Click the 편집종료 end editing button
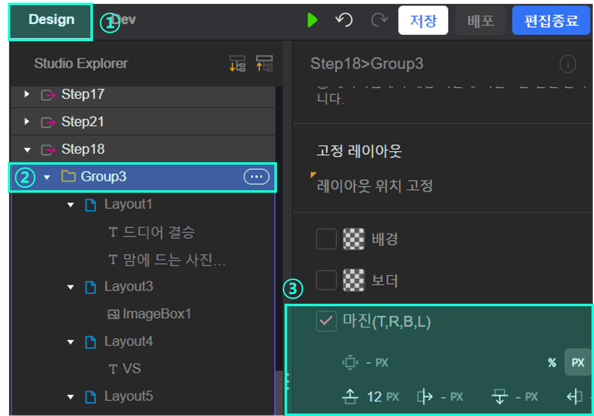The height and width of the screenshot is (416, 594). 551,21
